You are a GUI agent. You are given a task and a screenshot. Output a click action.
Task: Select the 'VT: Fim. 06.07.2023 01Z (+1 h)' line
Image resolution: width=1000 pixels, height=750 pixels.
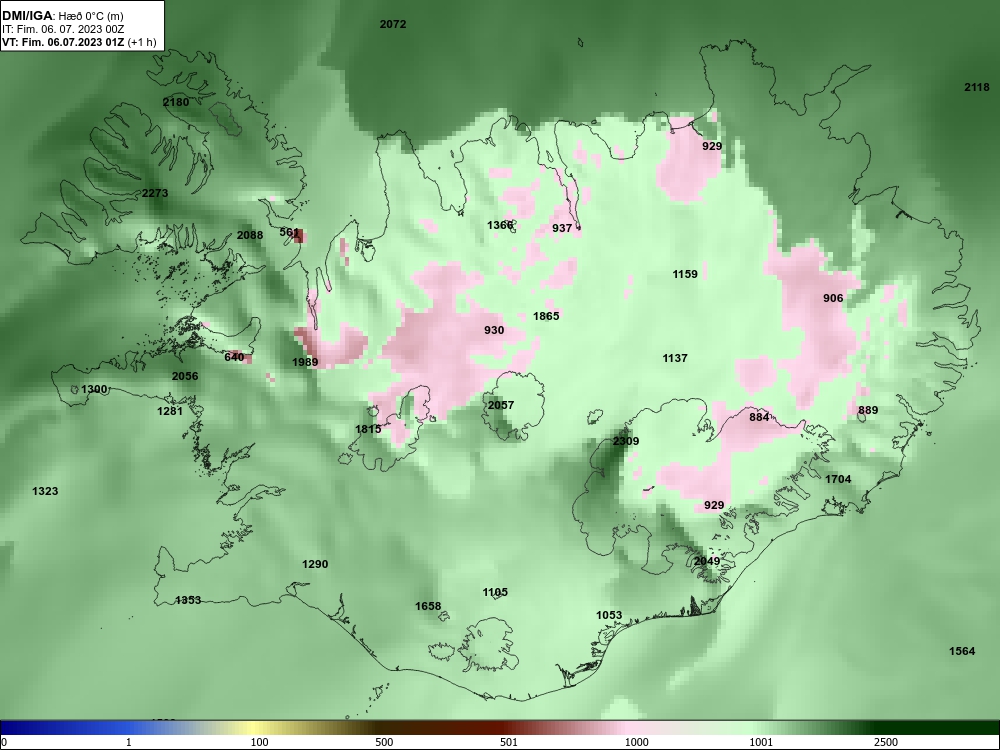pos(79,43)
